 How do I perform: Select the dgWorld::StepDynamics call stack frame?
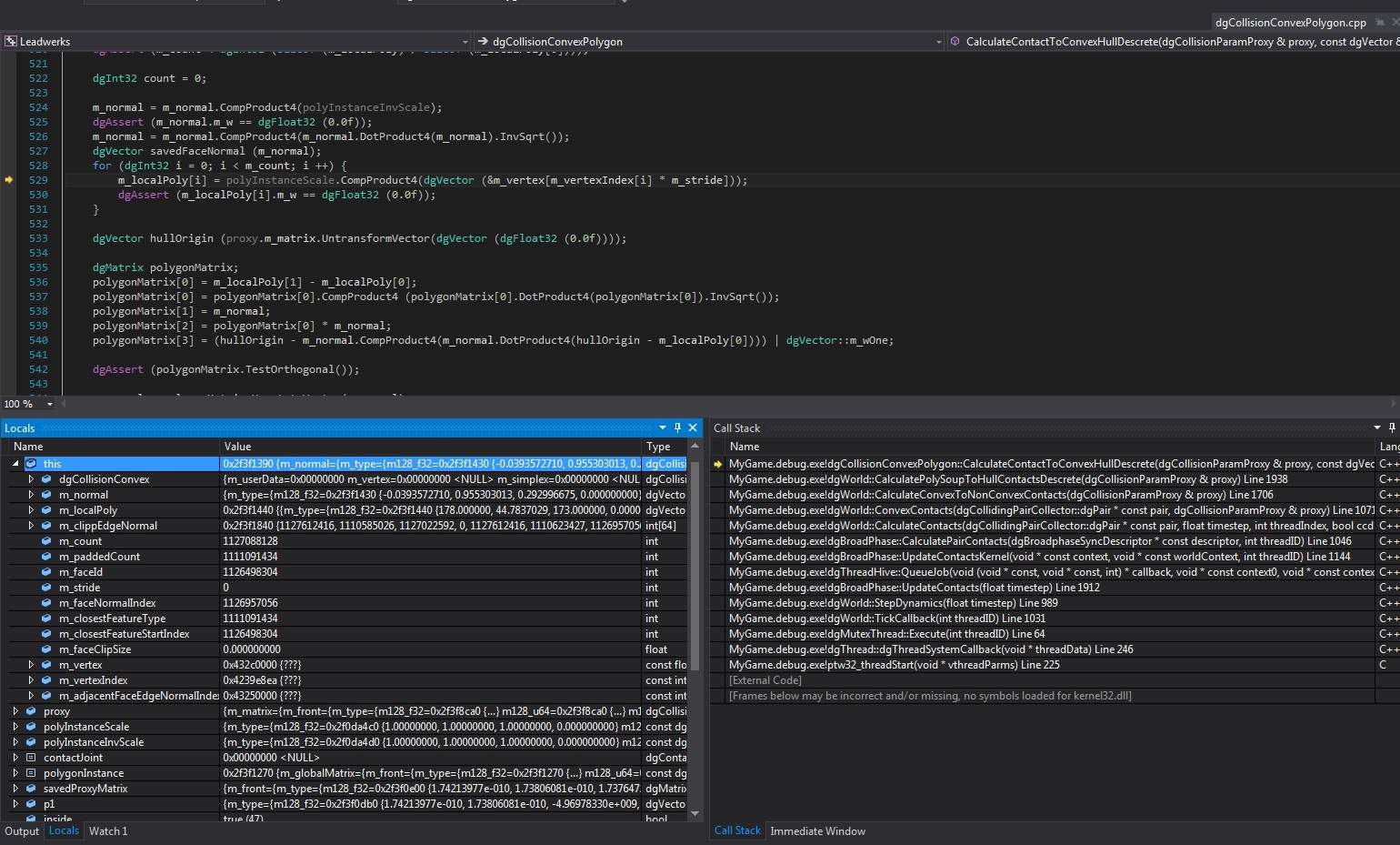pyautogui.click(x=893, y=603)
